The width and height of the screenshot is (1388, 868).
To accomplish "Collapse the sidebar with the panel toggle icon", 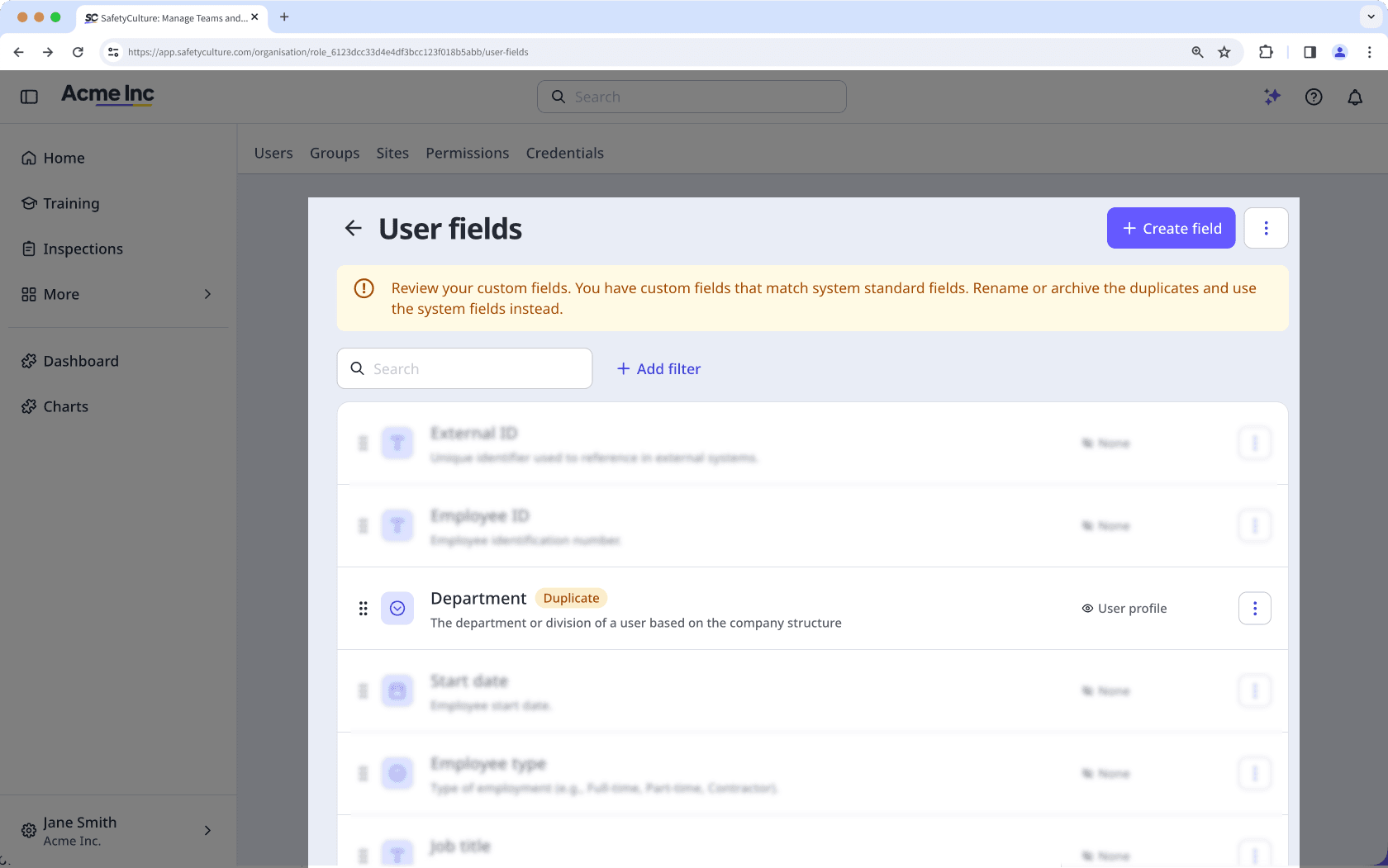I will (x=29, y=97).
